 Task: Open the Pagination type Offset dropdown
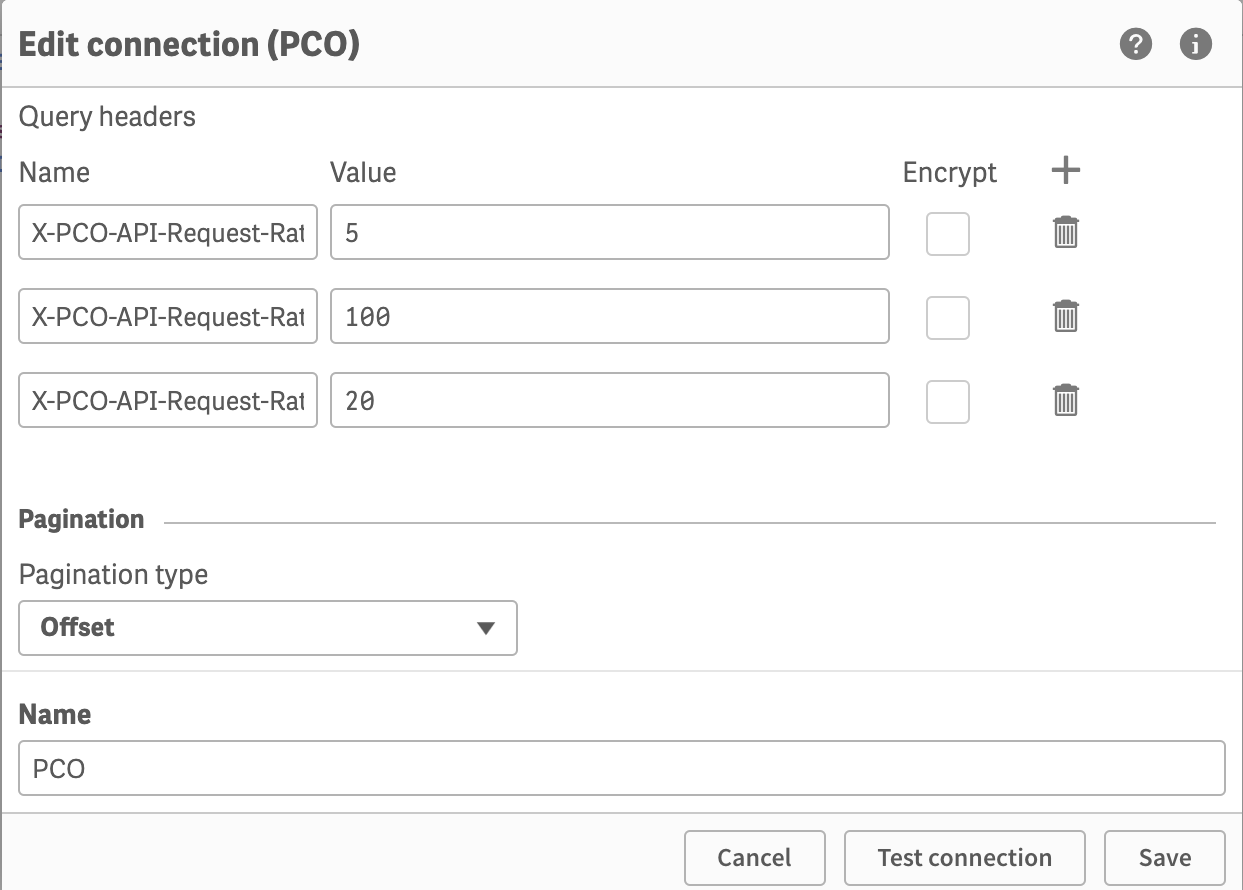(x=268, y=628)
